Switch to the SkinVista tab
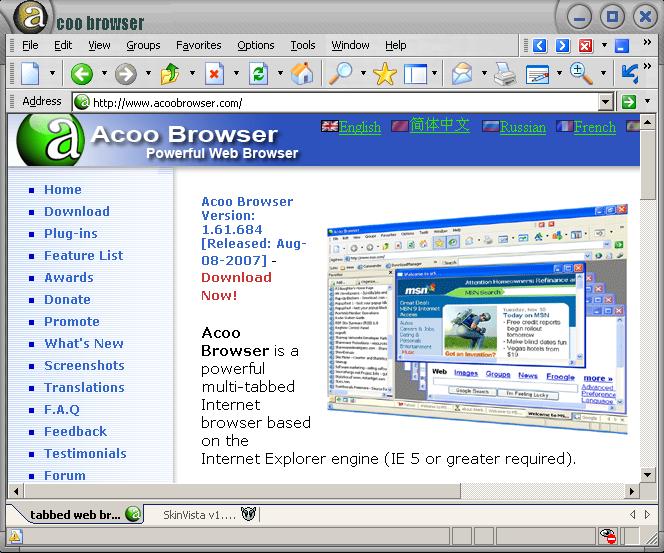664x553 pixels. point(199,515)
